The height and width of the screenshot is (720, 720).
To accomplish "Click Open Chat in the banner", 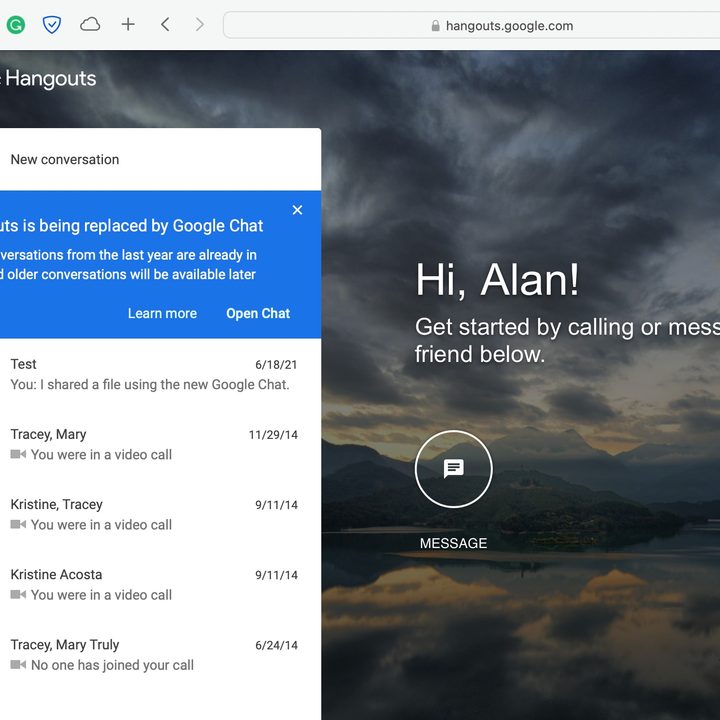I will 258,313.
